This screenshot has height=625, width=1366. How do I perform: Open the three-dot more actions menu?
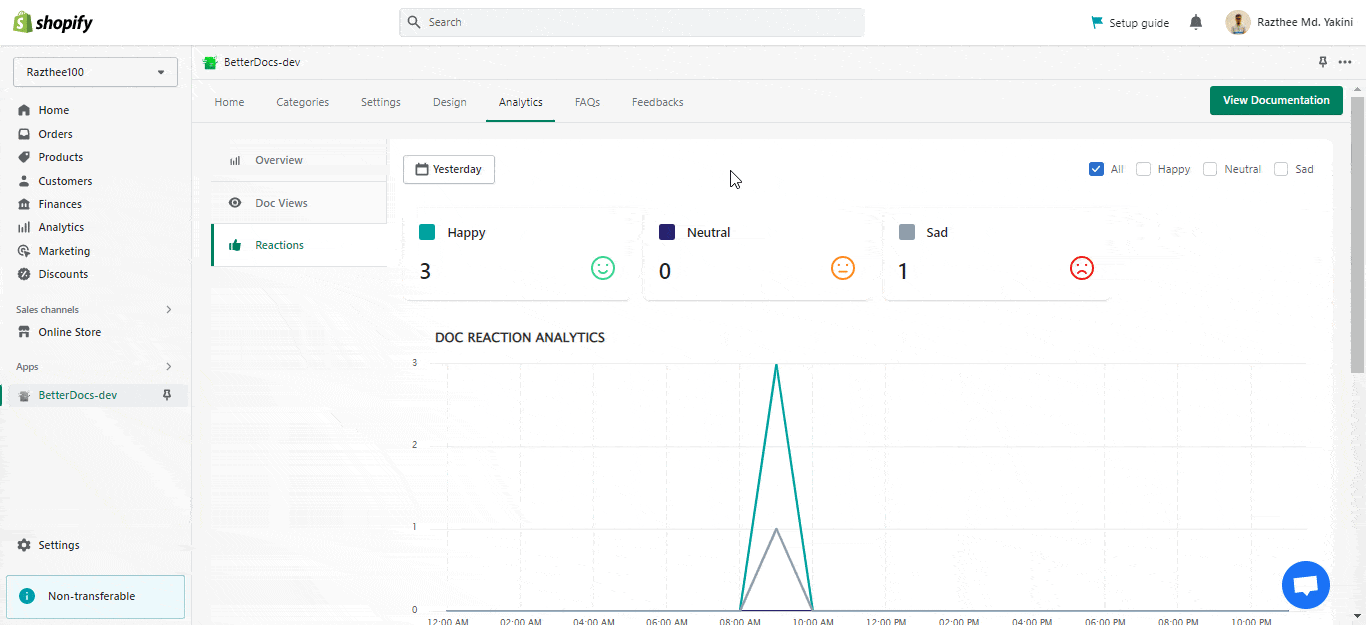click(1344, 62)
